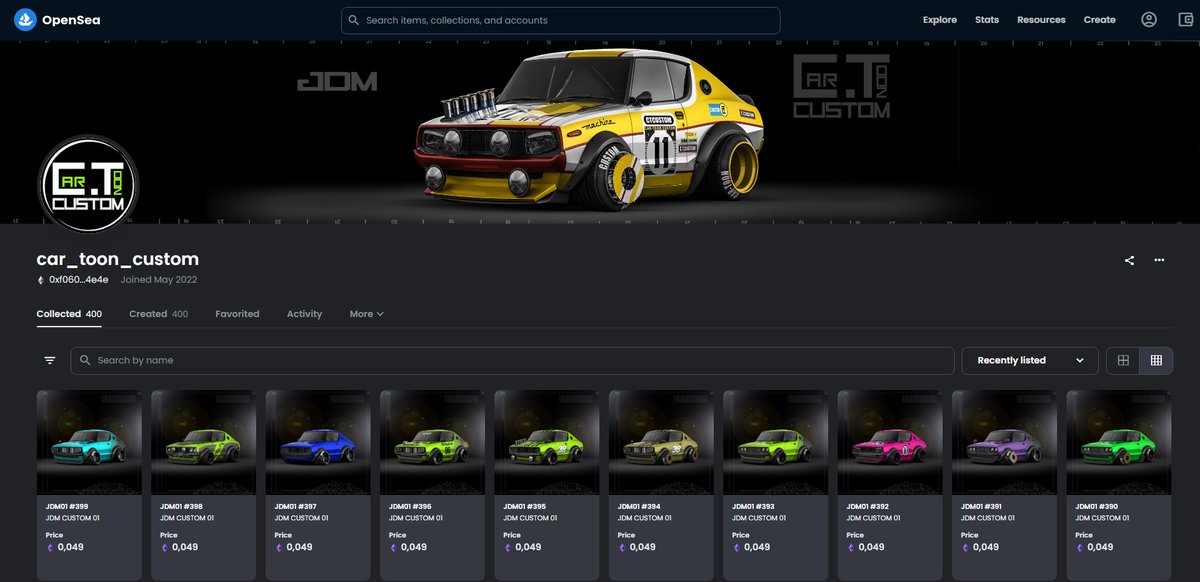Expand the More tab dropdown
1200x582 pixels.
(x=366, y=314)
